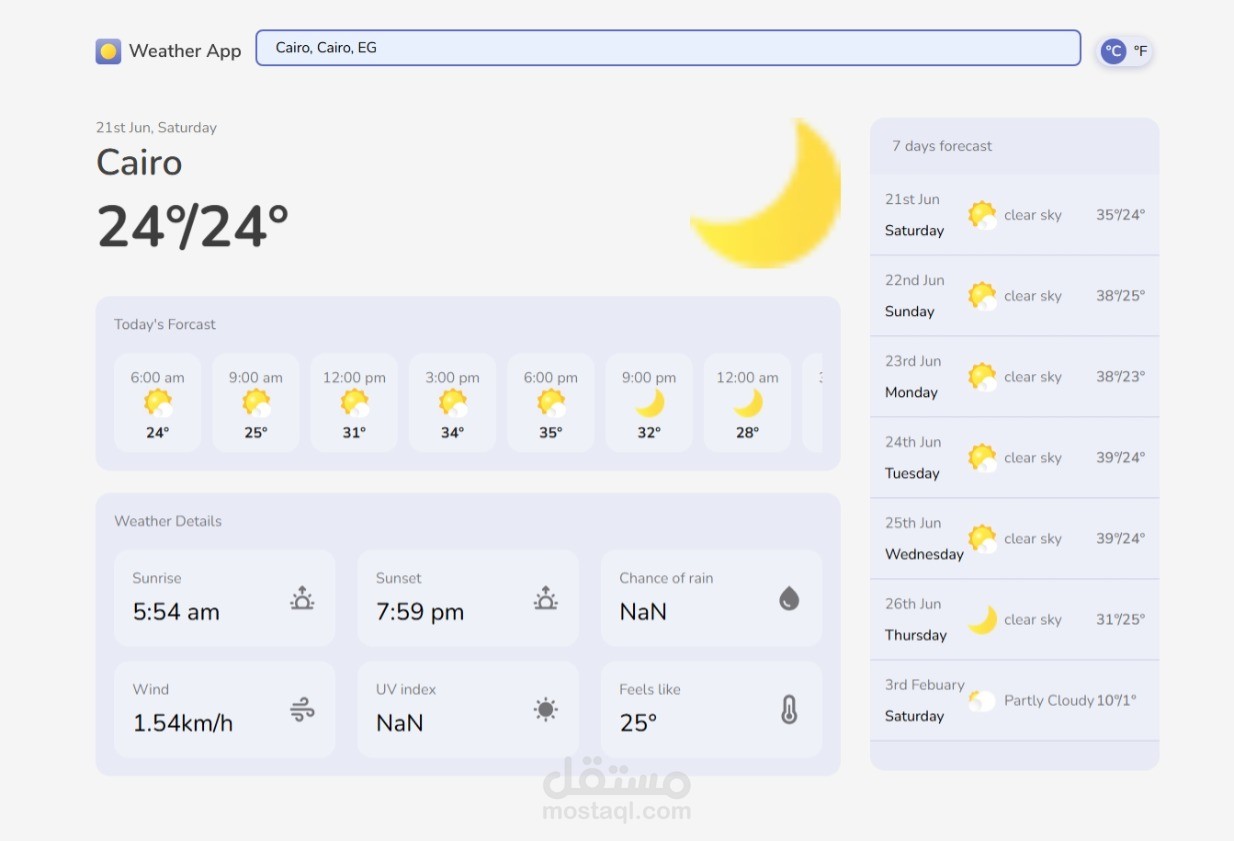This screenshot has height=841, width=1234.
Task: Click the 31° temperature at 12:00 pm
Action: pos(354,433)
